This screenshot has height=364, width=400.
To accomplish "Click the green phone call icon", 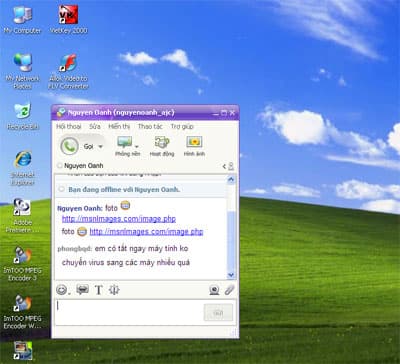I will pyautogui.click(x=70, y=146).
